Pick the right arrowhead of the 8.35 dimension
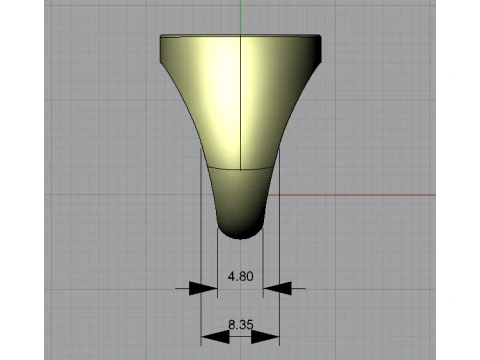Viewport: 480px width, 360px height. 265,337
